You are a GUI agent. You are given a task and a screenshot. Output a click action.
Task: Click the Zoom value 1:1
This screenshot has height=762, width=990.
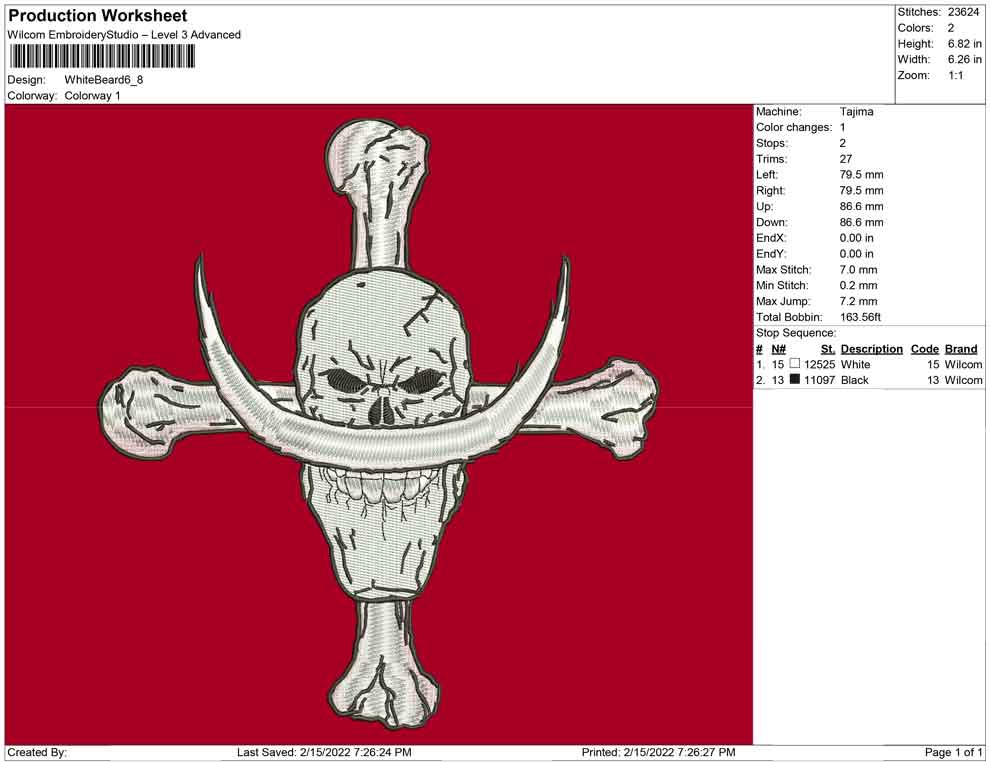[x=955, y=75]
